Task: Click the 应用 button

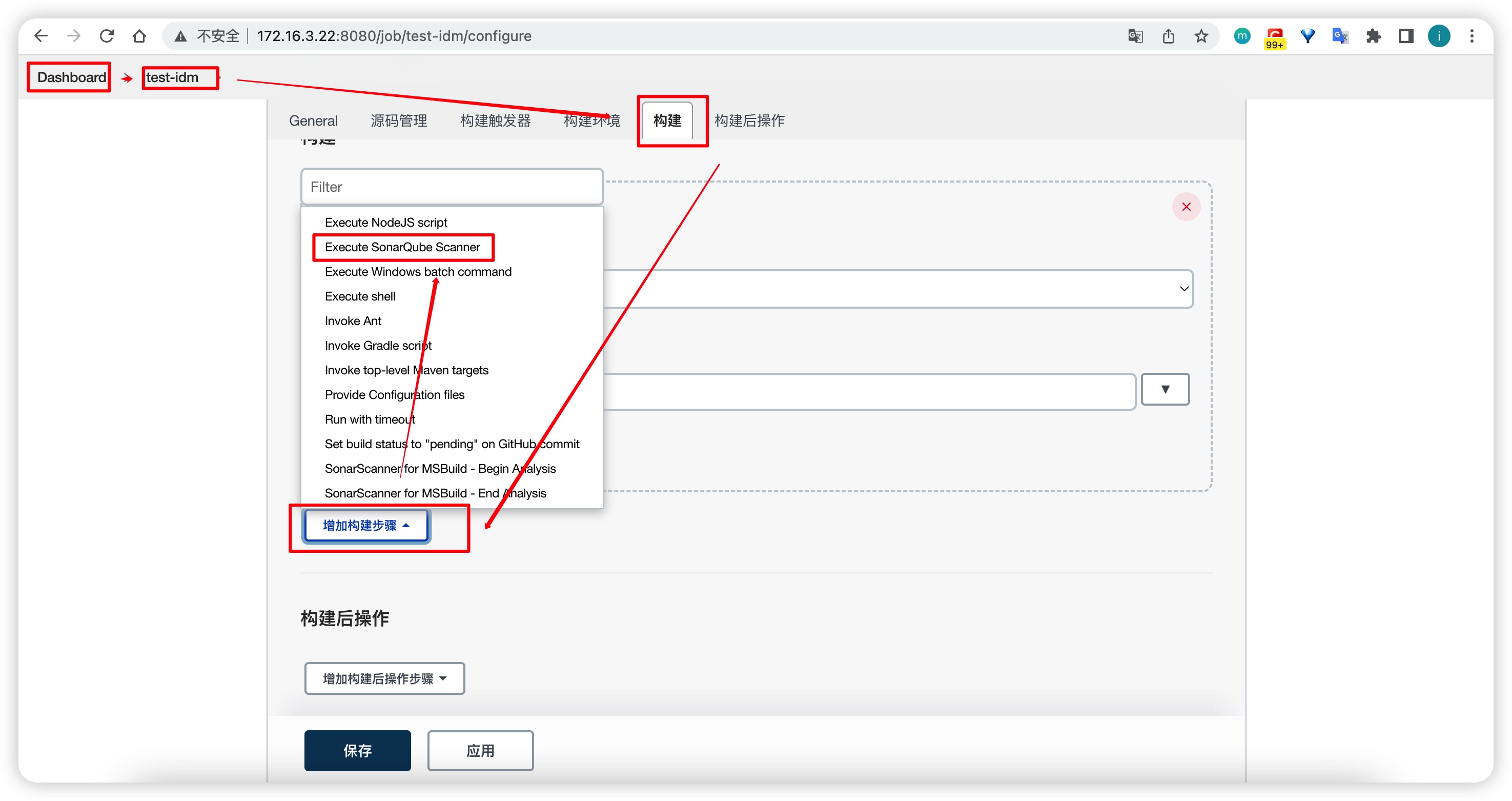Action: coord(480,751)
